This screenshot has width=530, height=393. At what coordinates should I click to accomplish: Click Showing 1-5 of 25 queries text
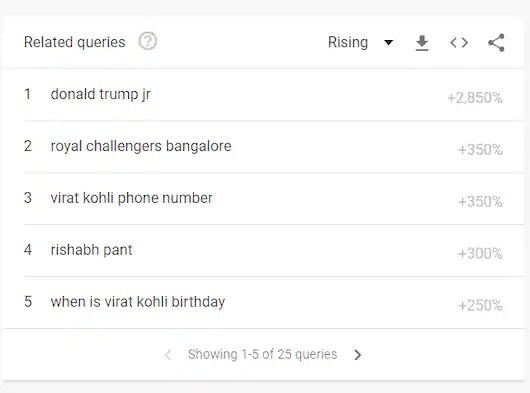pos(263,354)
